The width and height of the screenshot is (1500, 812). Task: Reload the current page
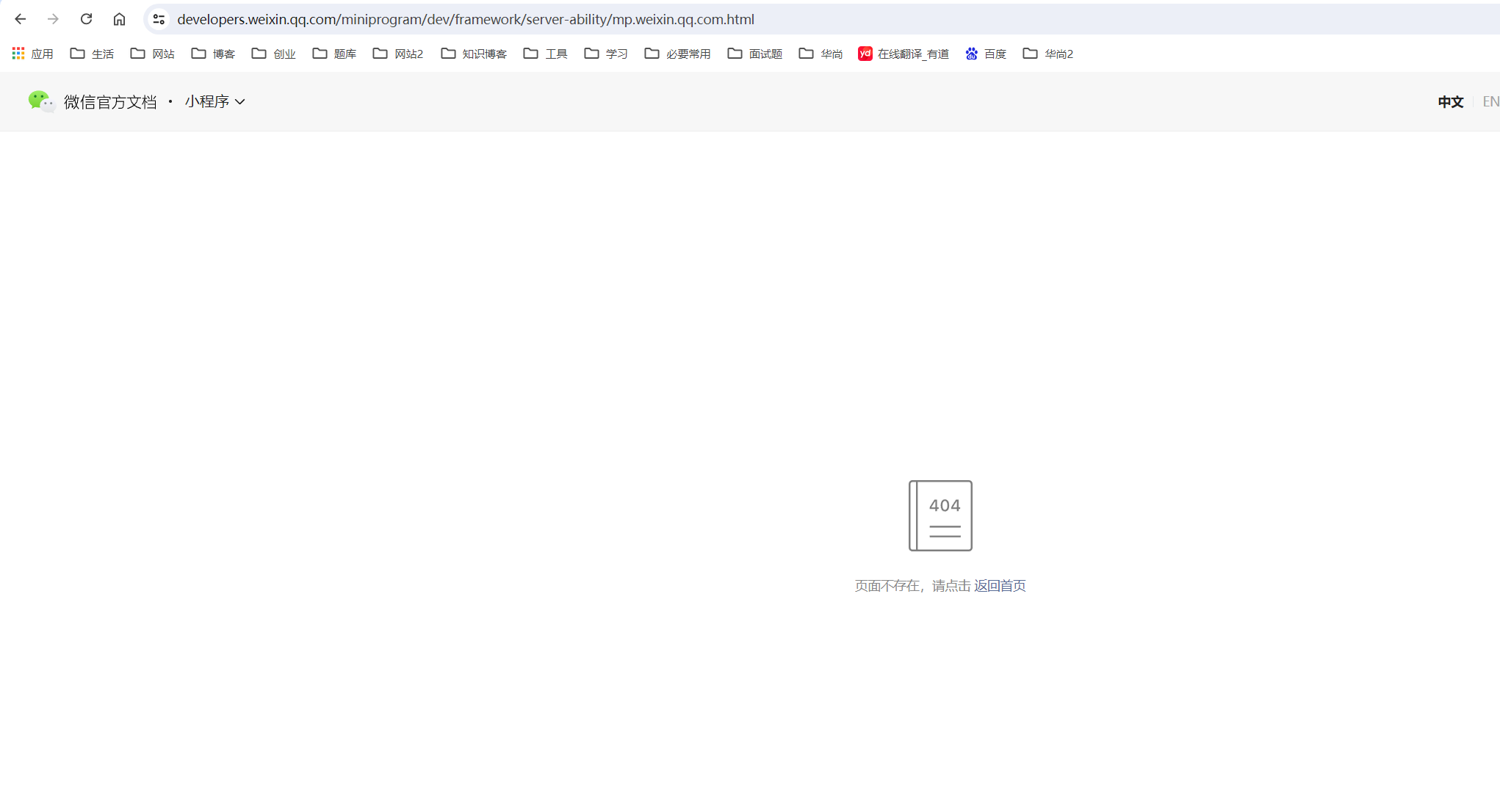pyautogui.click(x=86, y=19)
